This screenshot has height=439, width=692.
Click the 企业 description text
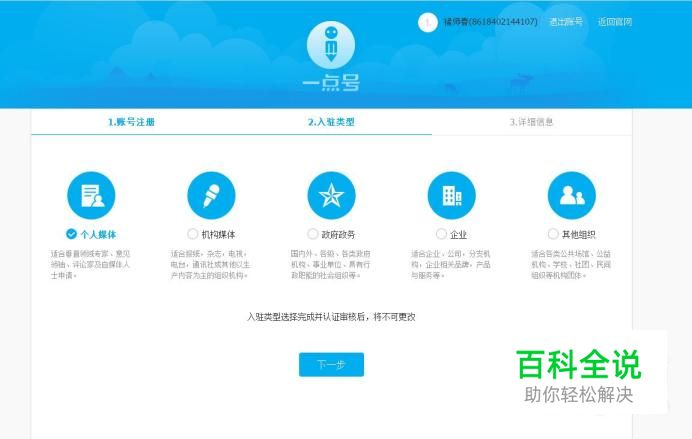point(451,264)
